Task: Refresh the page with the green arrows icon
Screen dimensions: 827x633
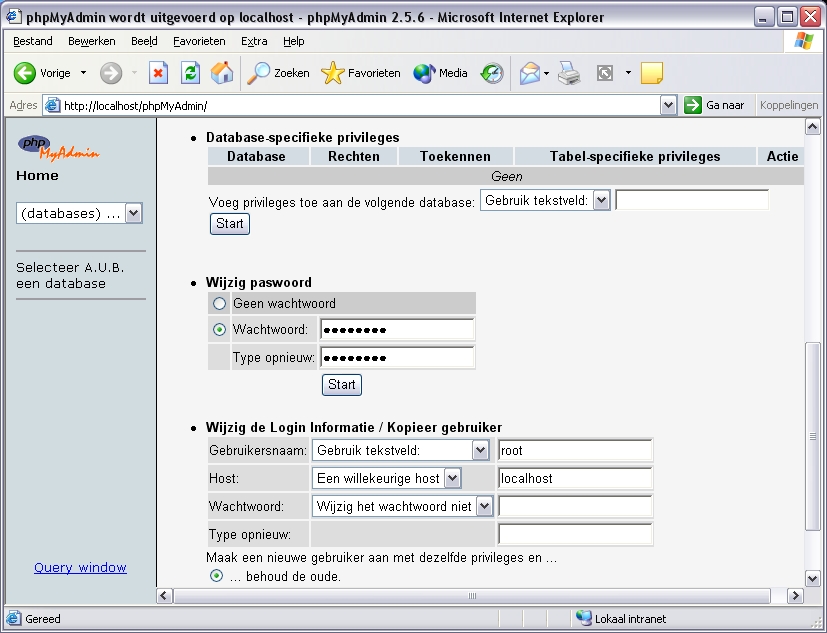Action: [x=190, y=73]
